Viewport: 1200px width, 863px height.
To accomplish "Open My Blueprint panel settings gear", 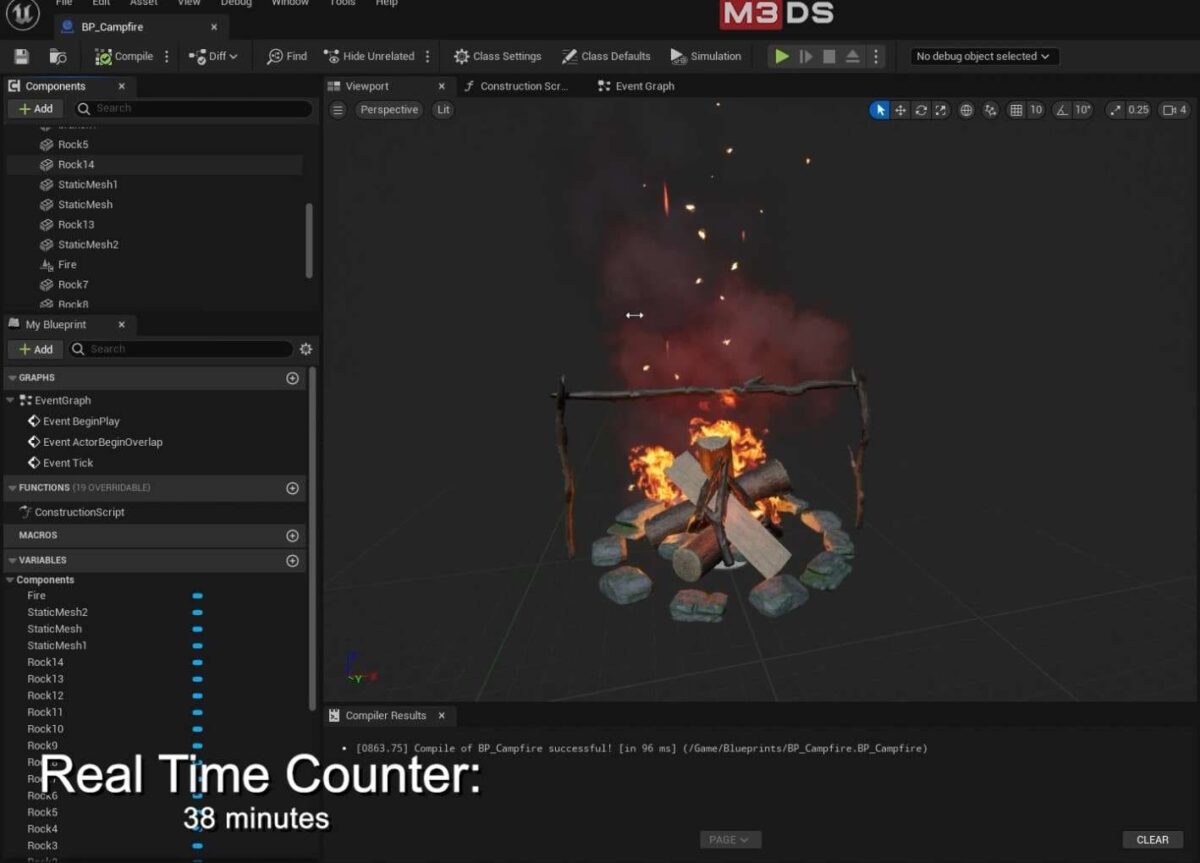I will point(306,349).
